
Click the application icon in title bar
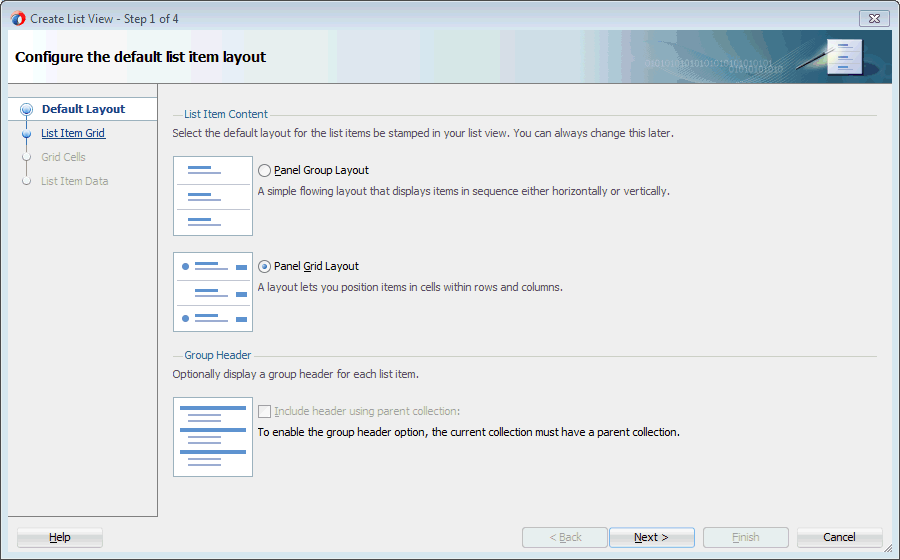[18, 18]
